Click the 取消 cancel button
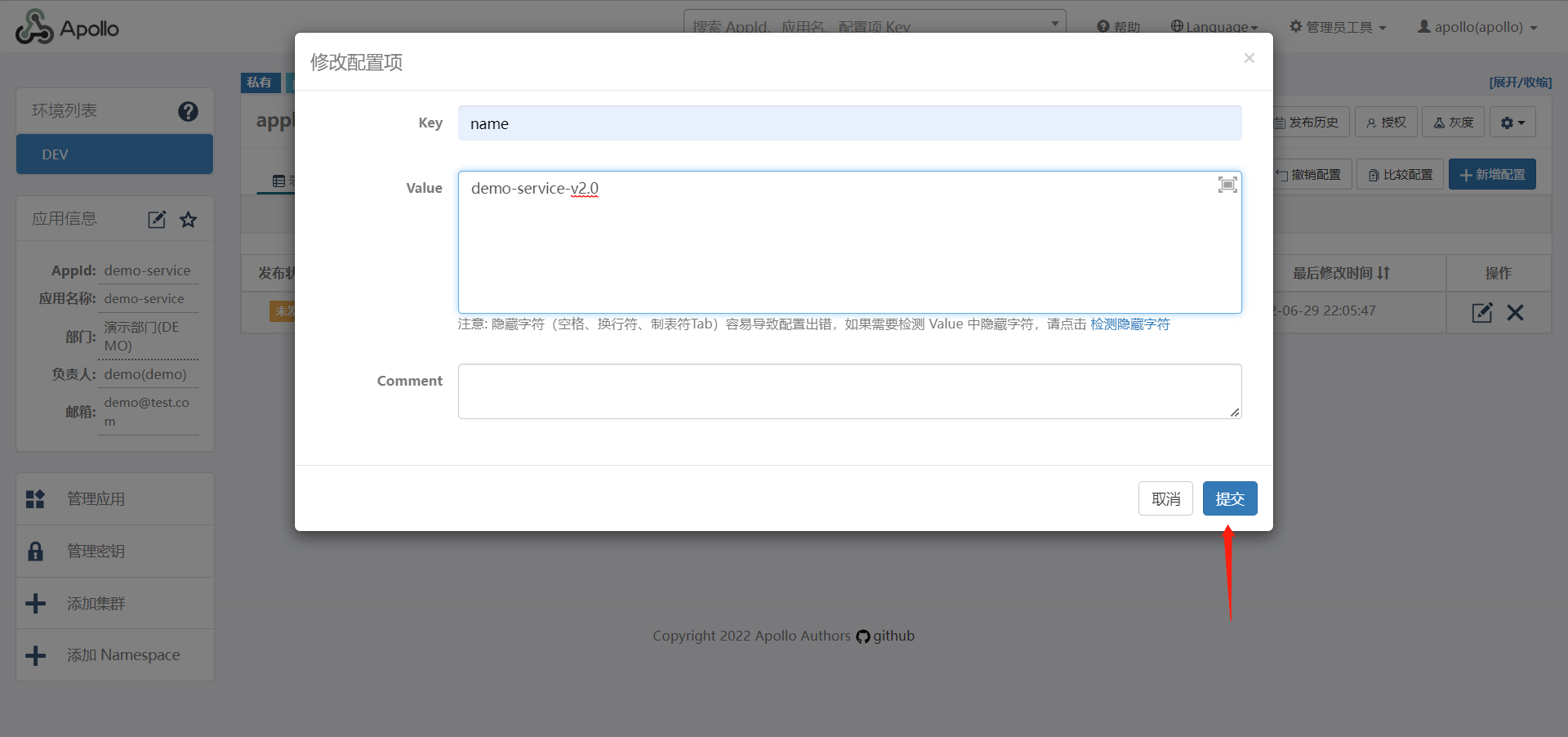1568x737 pixels. [x=1165, y=498]
